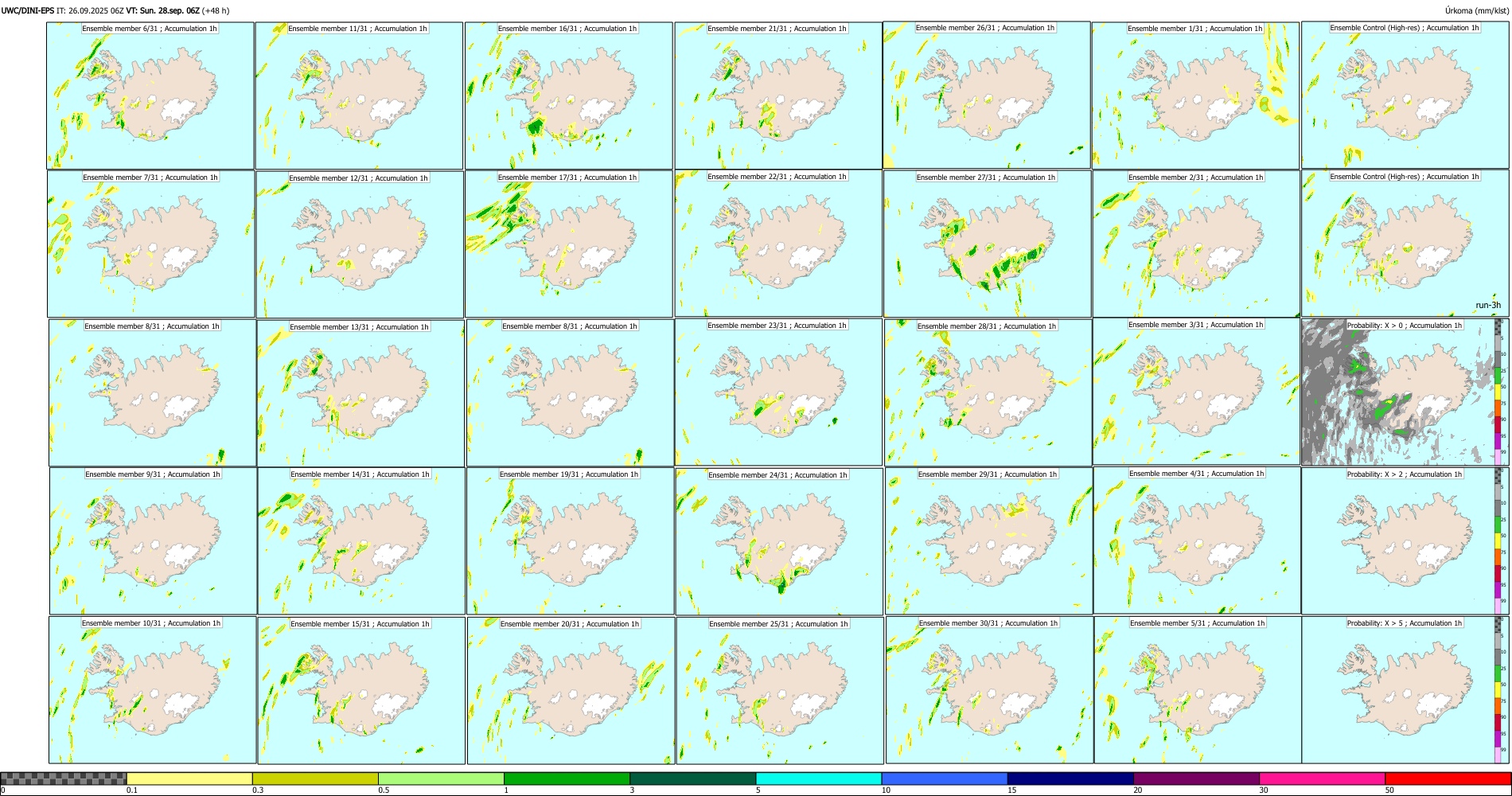View the Ensemble member 1/31 panel
Screen dimensions: 1512x796
point(1196,96)
